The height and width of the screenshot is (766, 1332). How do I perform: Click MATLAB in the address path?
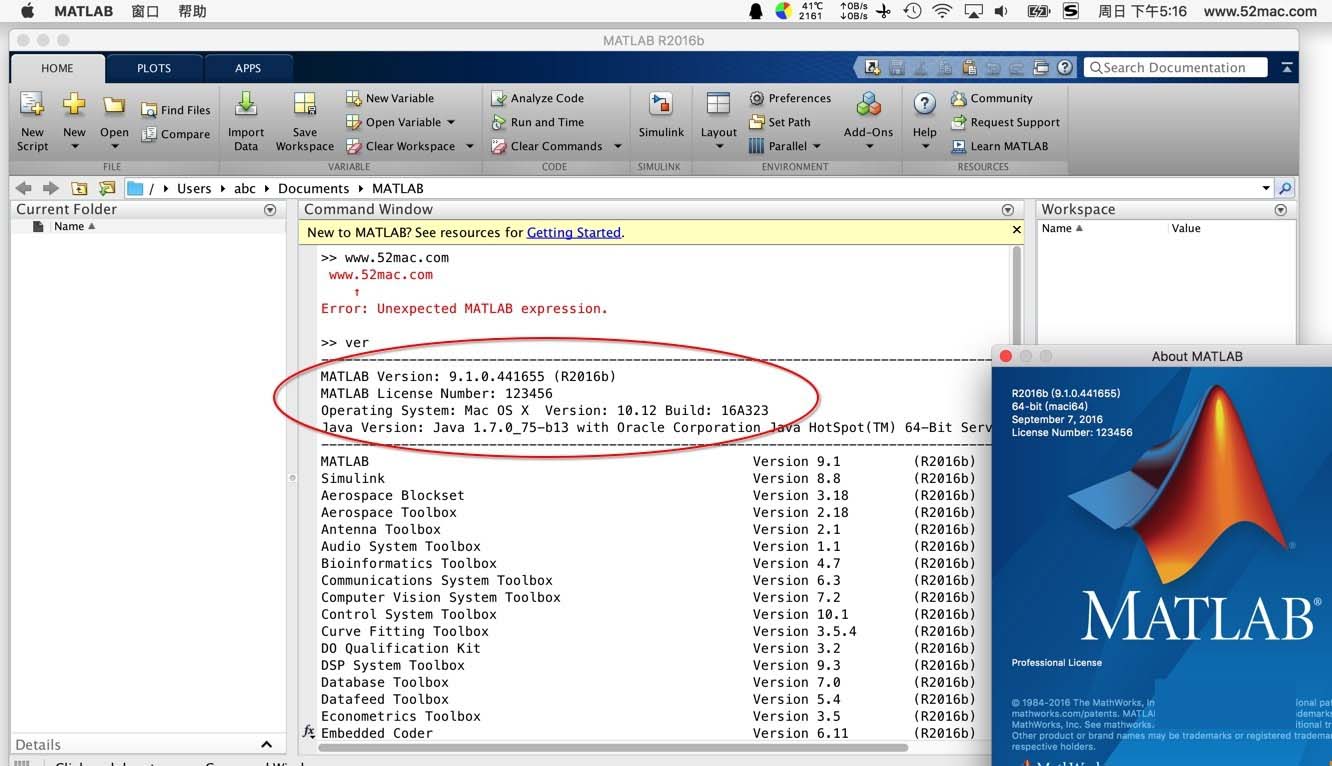(x=398, y=188)
